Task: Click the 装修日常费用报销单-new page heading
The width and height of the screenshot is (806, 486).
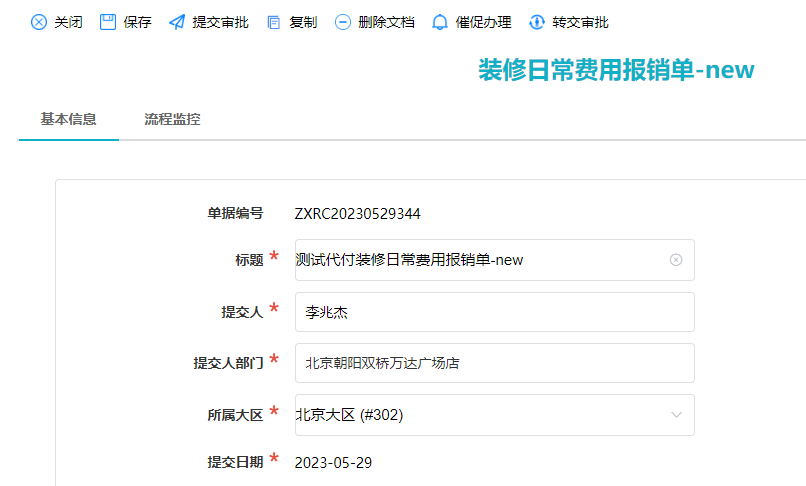Action: coord(616,70)
